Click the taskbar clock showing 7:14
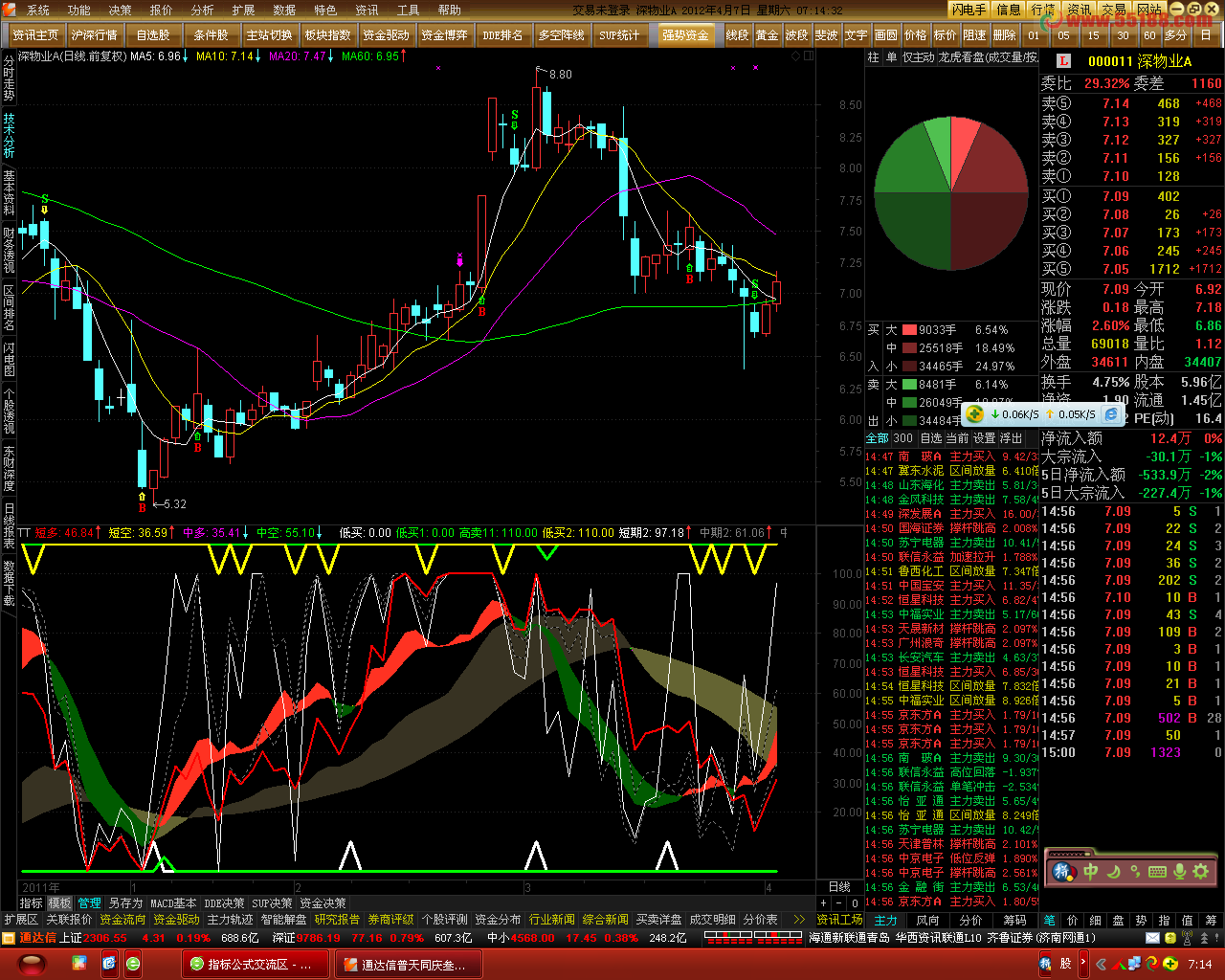This screenshot has width=1225, height=980. tap(1200, 964)
